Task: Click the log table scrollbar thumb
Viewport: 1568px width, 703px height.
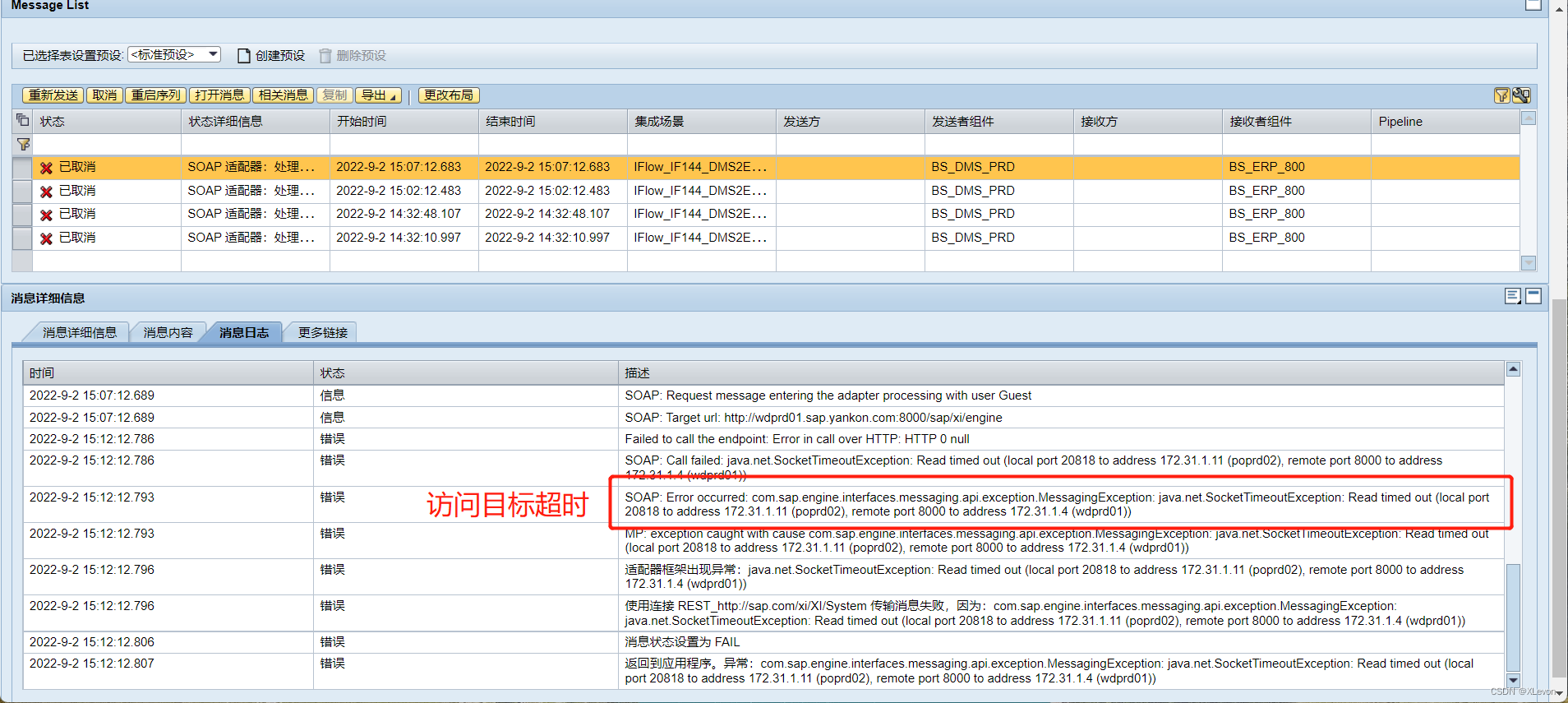Action: 1513,617
